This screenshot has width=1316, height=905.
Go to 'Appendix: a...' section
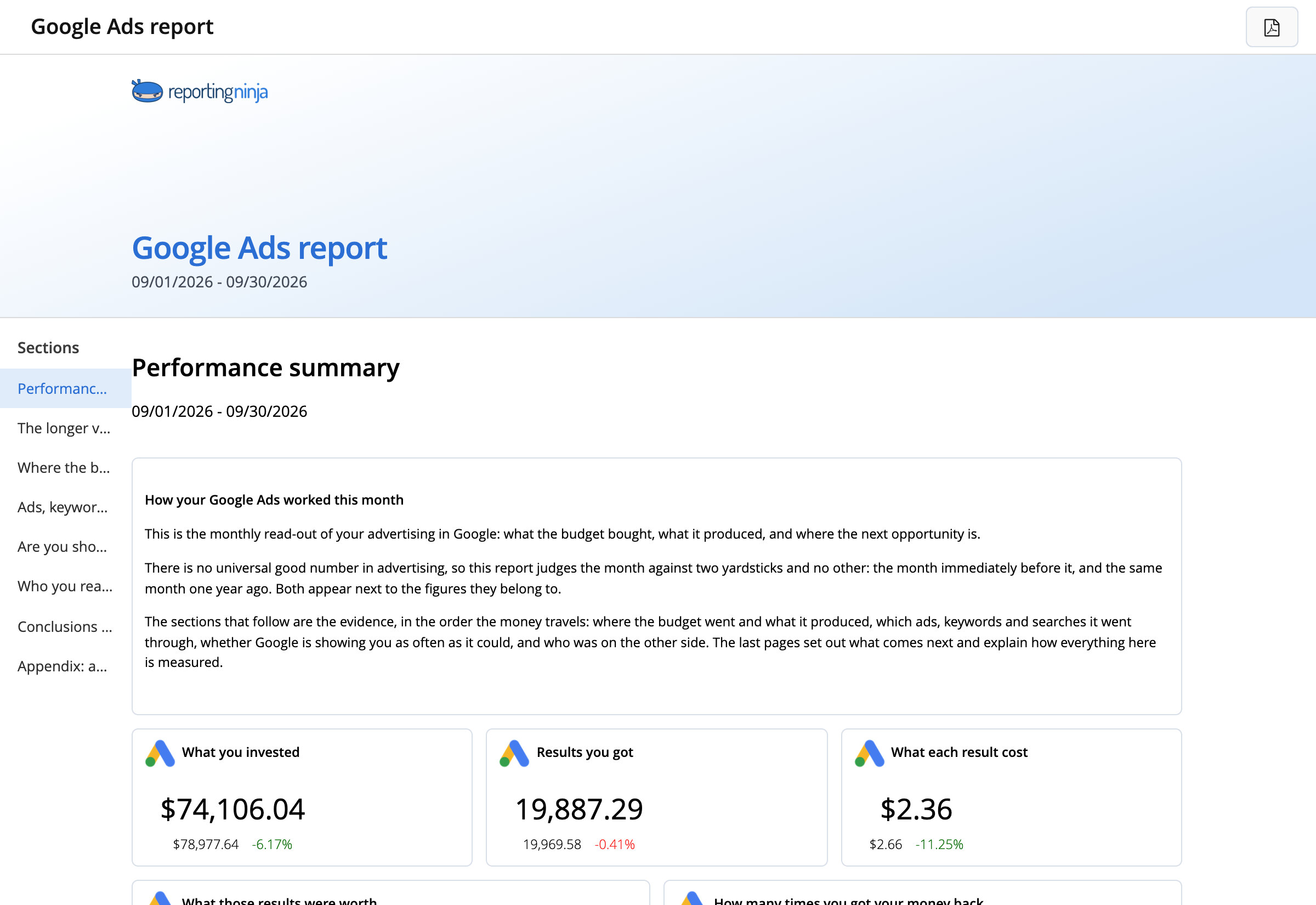tap(66, 666)
